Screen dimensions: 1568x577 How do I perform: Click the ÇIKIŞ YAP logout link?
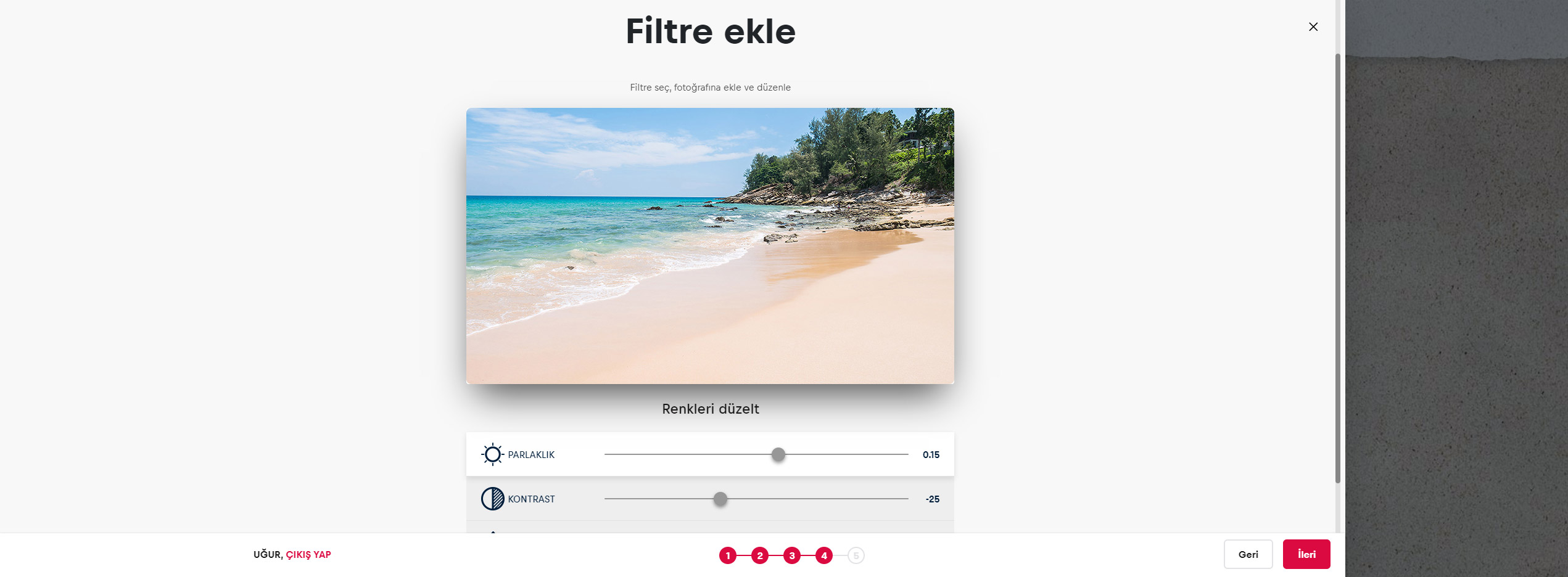(308, 554)
